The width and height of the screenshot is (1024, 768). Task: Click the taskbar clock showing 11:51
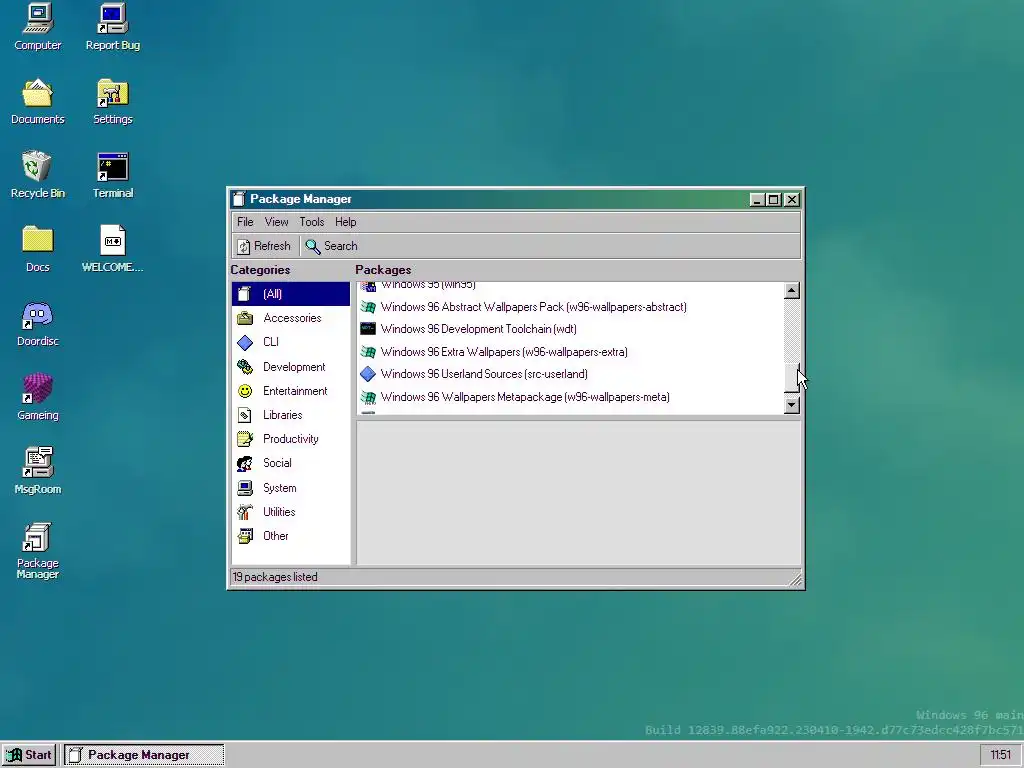coord(1000,755)
